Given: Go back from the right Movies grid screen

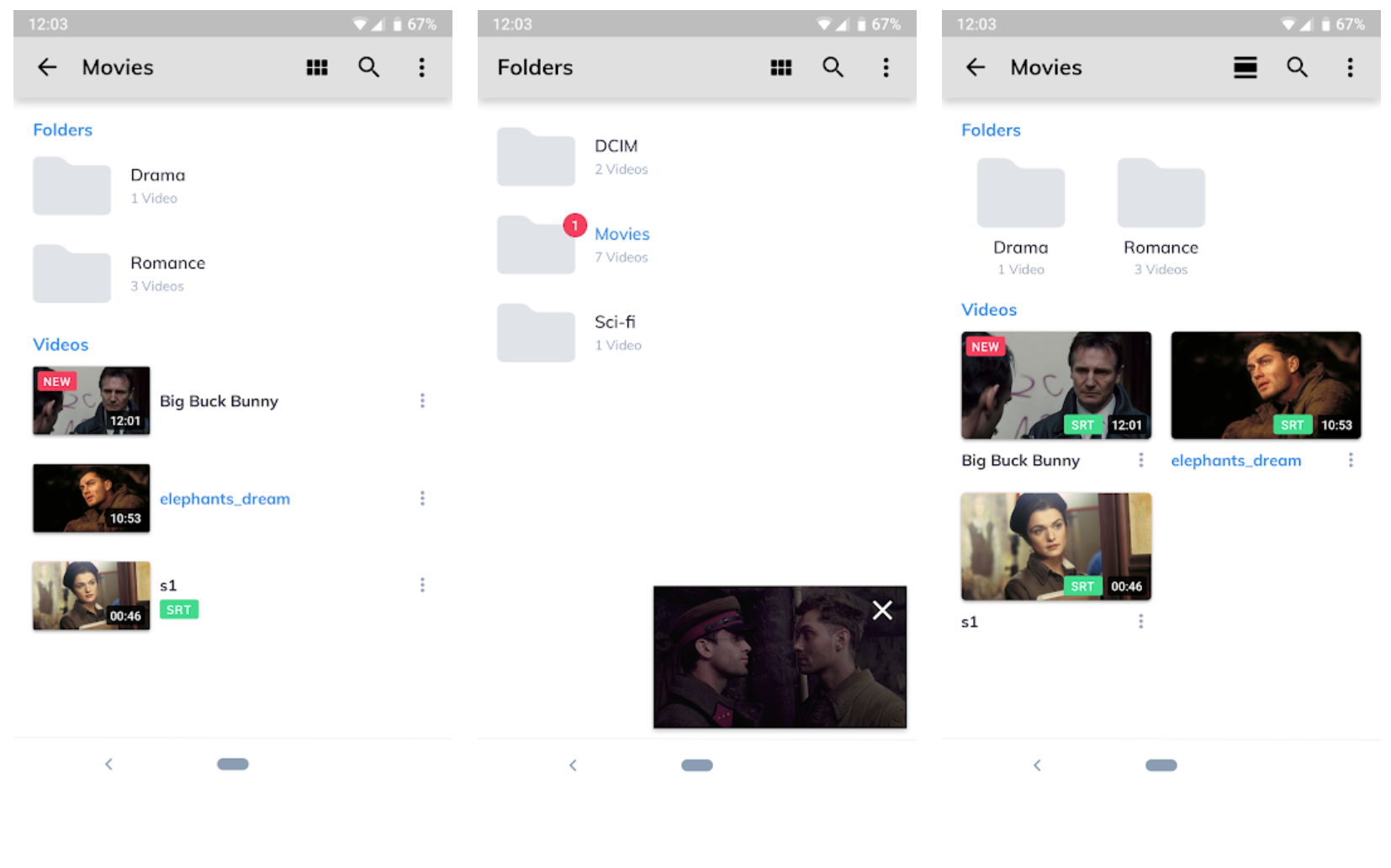Looking at the screenshot, I should click(x=976, y=67).
